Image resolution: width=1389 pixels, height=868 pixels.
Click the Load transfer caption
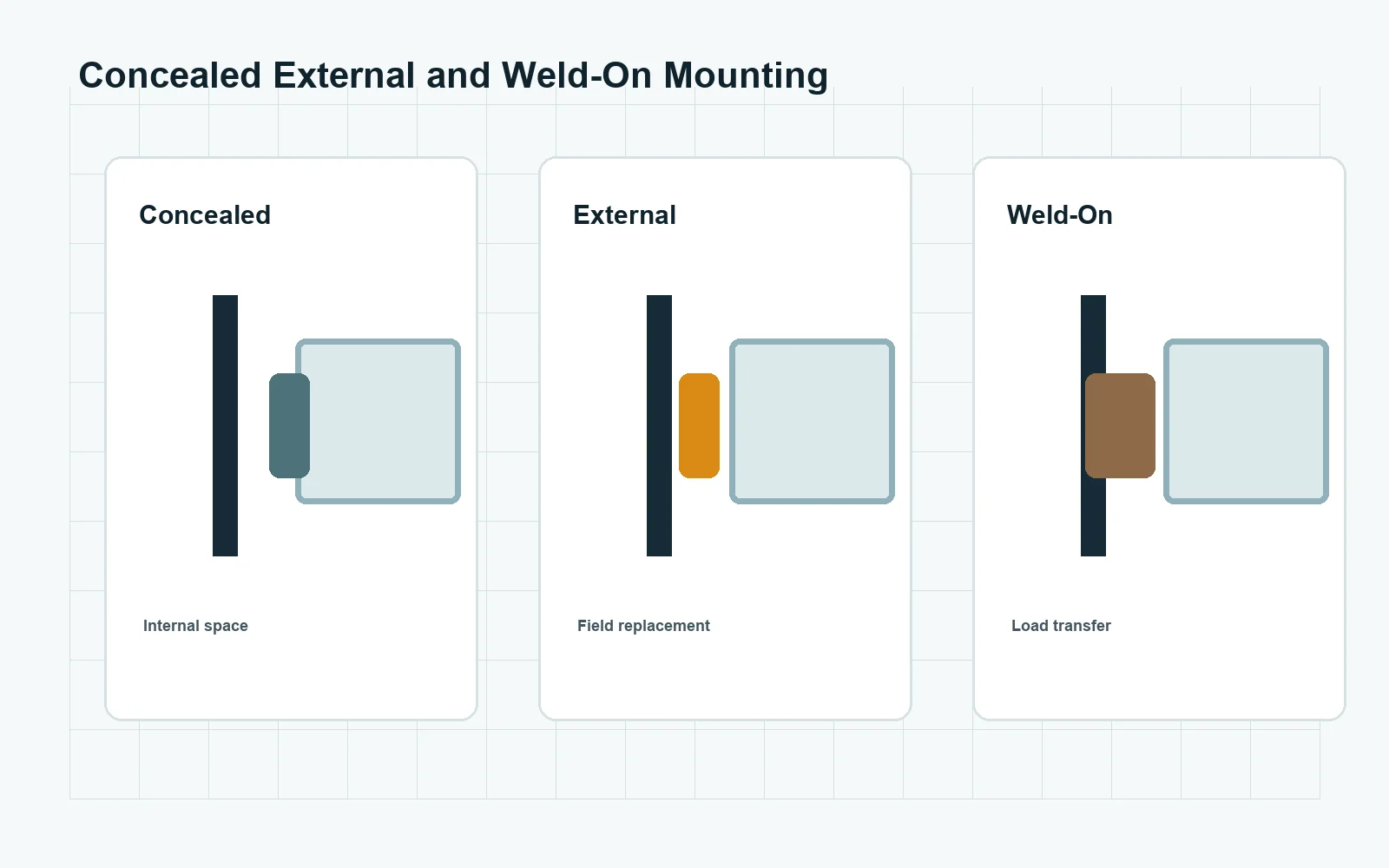click(1061, 626)
